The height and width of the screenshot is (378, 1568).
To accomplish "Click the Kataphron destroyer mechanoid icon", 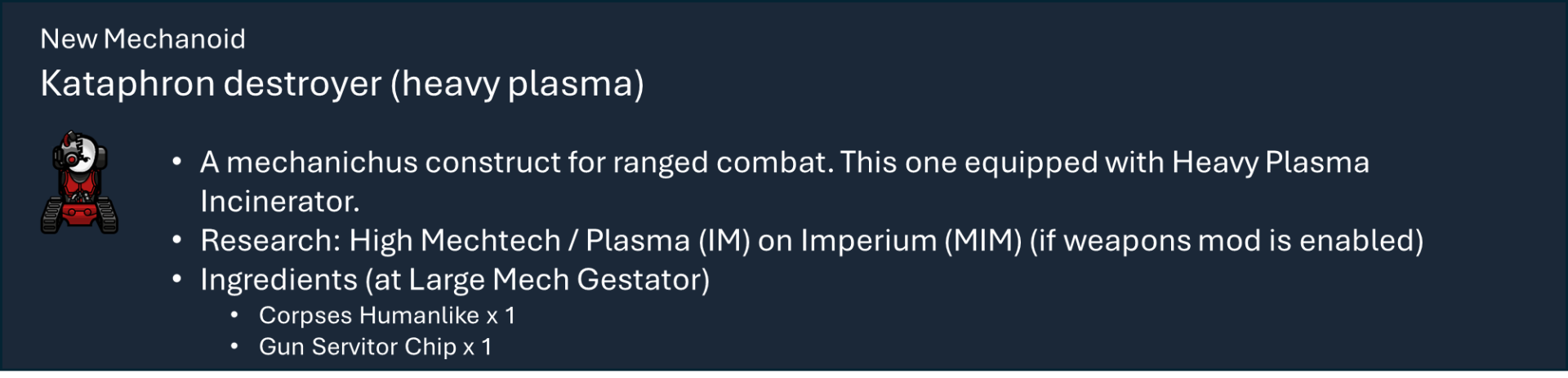I will pyautogui.click(x=79, y=183).
